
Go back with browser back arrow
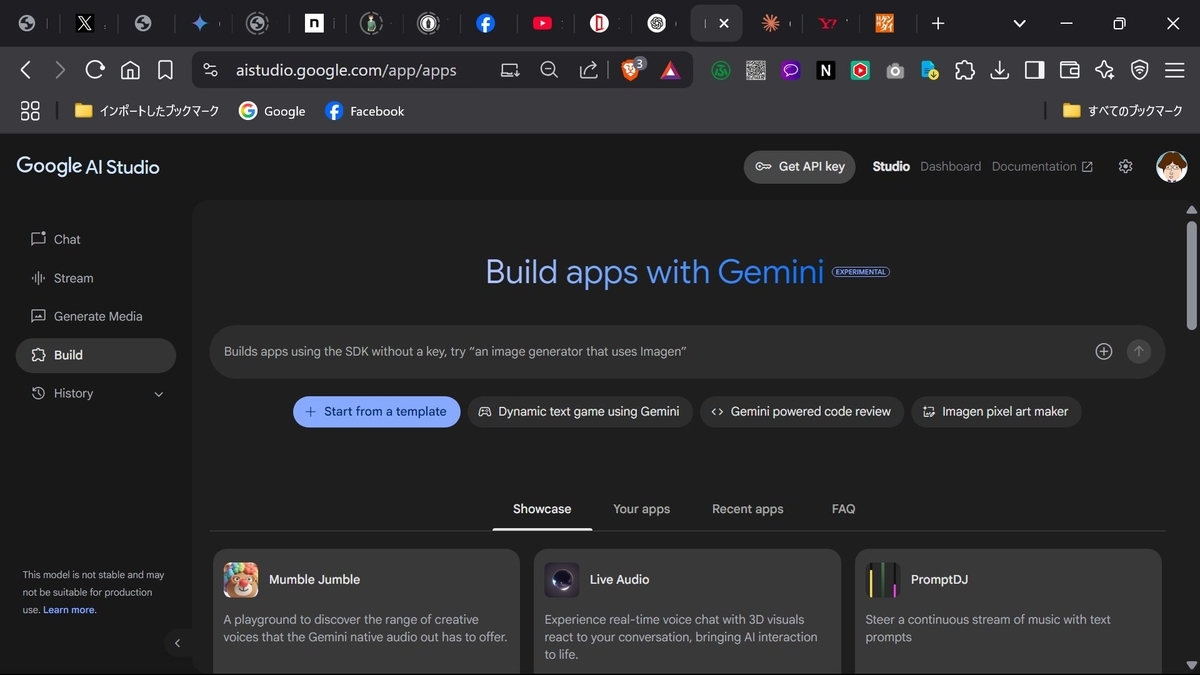[x=26, y=70]
